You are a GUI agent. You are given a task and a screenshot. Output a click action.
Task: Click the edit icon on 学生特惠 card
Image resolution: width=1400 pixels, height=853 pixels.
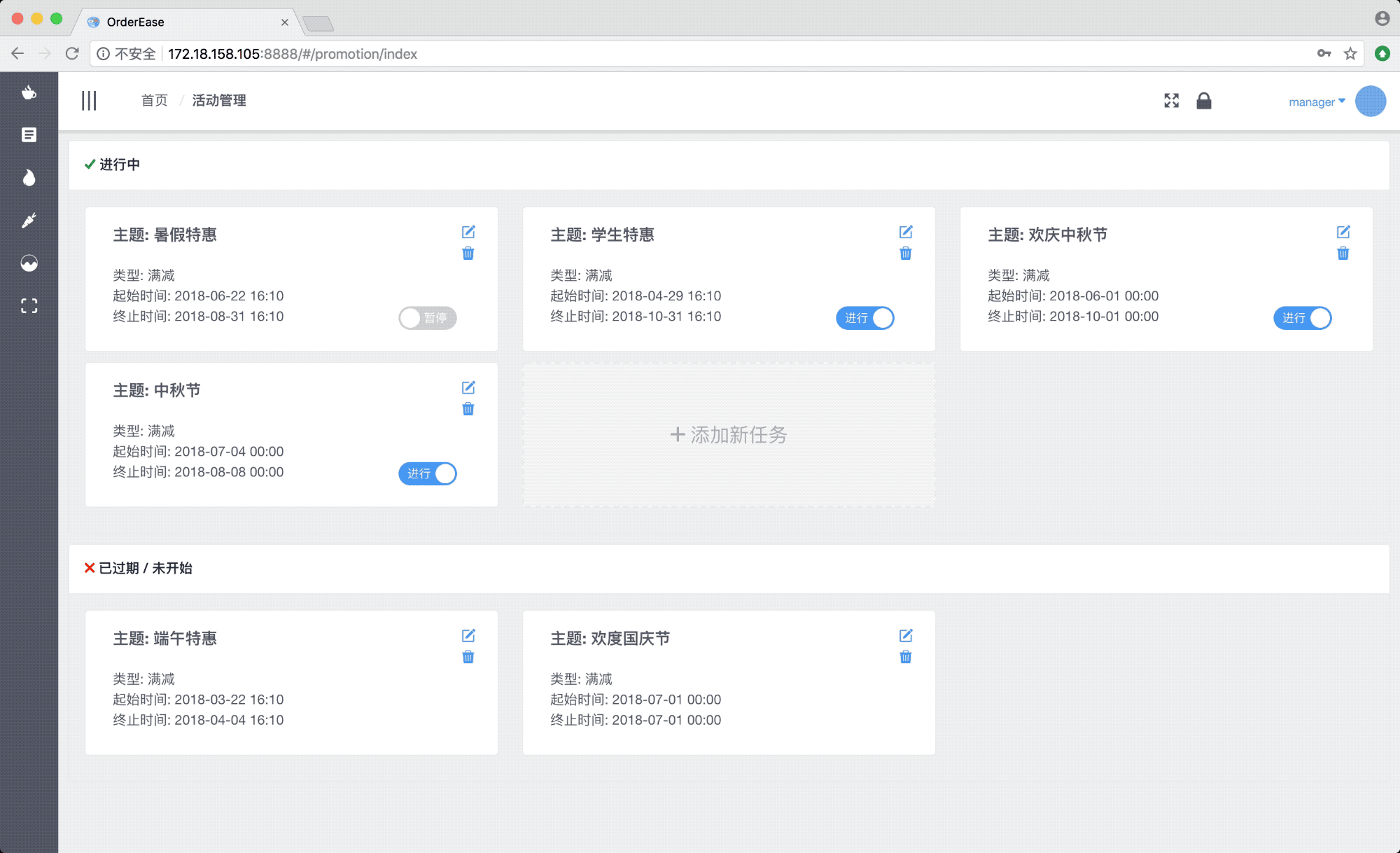click(905, 232)
